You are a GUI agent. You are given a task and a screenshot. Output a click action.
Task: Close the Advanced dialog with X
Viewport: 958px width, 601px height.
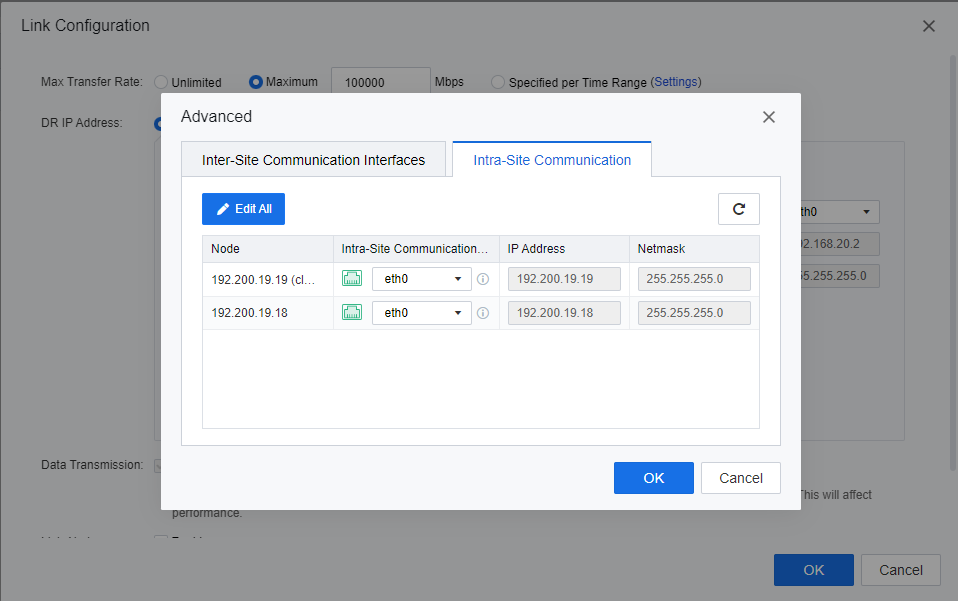pyautogui.click(x=768, y=117)
